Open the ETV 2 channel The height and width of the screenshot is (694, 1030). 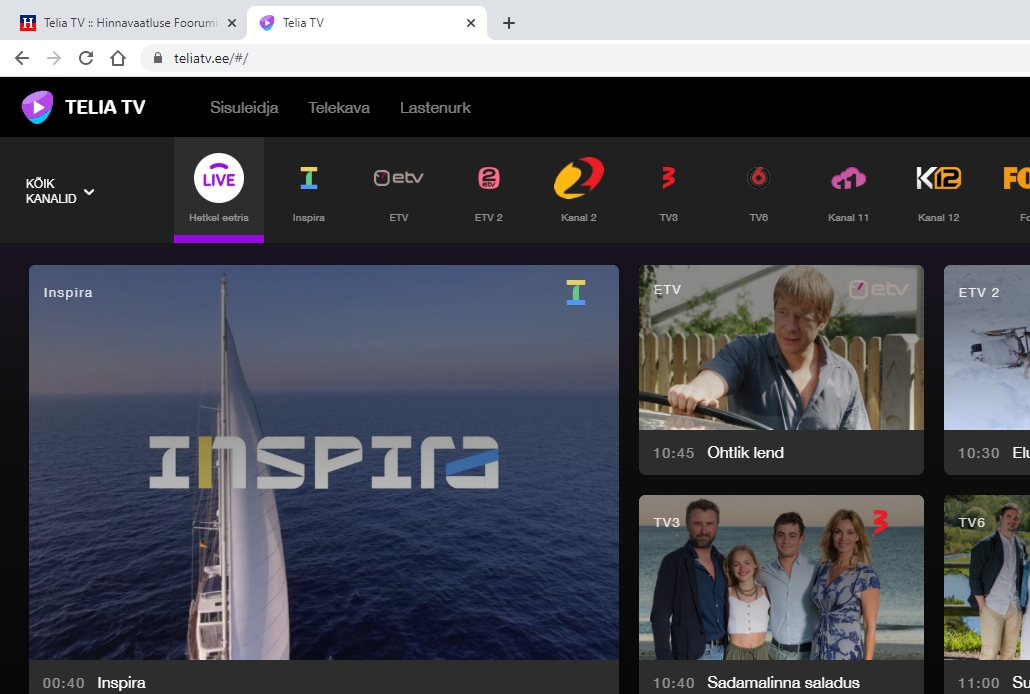click(488, 180)
